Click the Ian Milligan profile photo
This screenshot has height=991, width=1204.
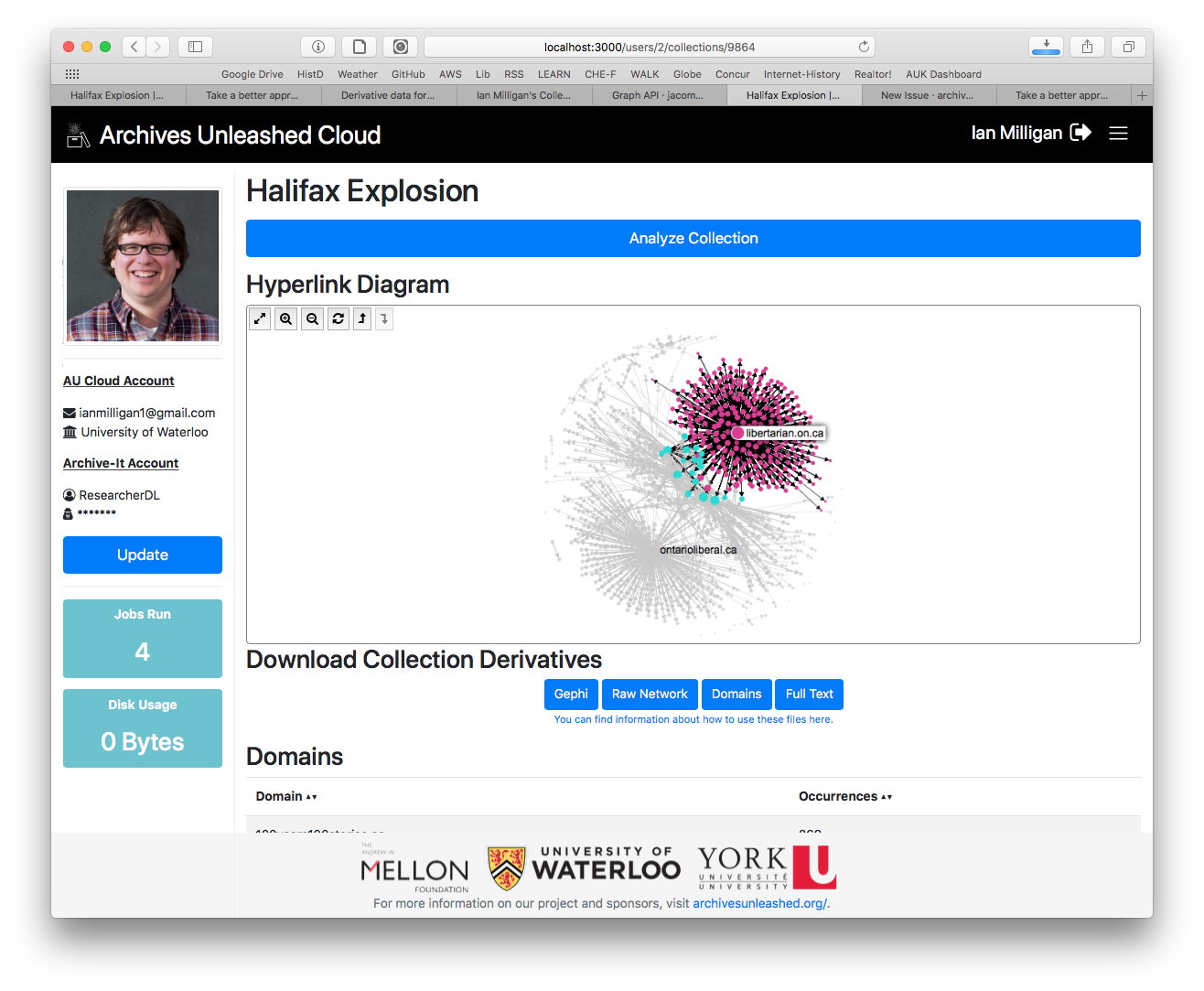(x=143, y=265)
